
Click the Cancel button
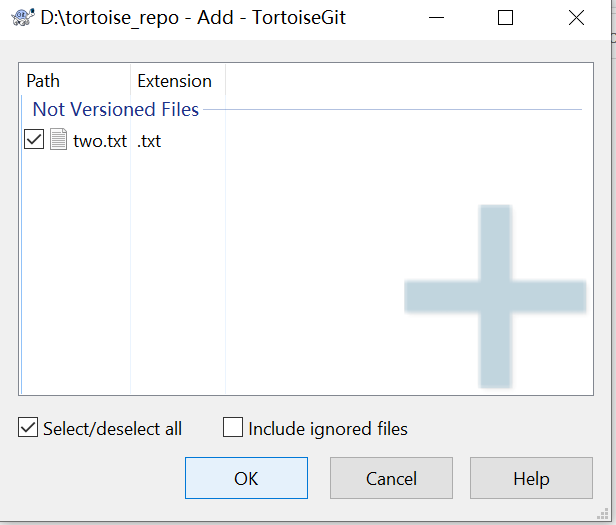[x=391, y=478]
